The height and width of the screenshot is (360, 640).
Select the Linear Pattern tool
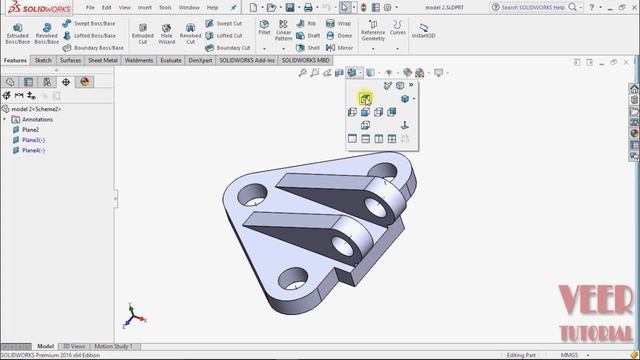coord(283,30)
